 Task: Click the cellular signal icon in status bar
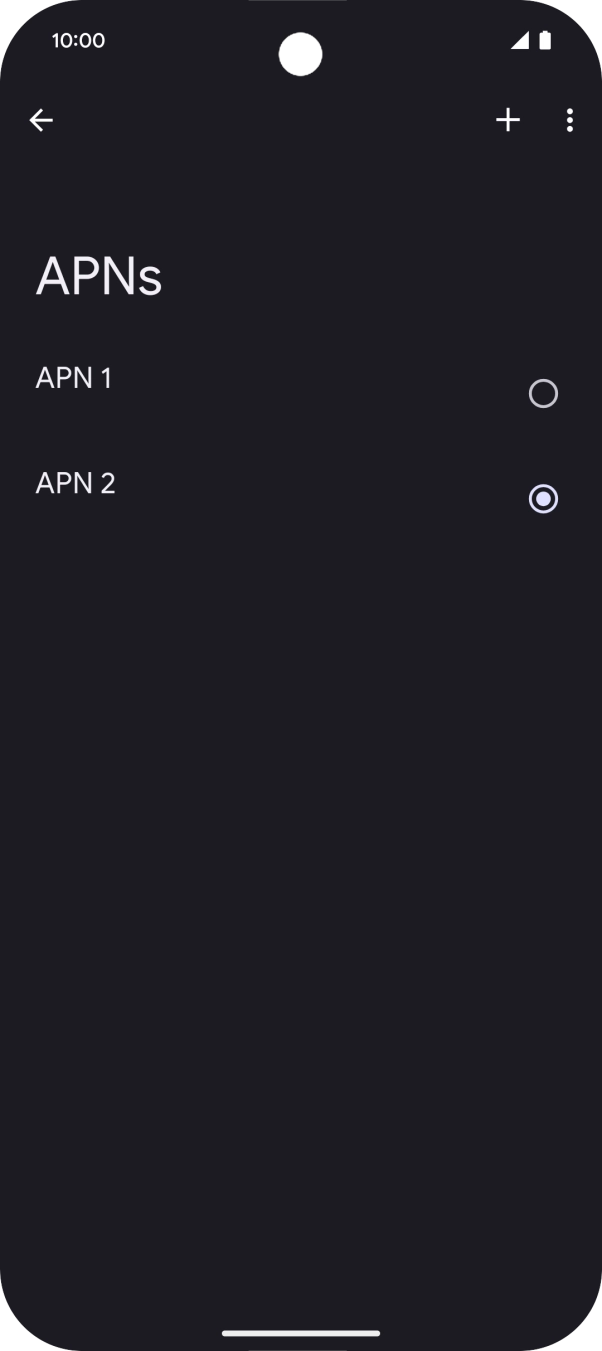(521, 40)
